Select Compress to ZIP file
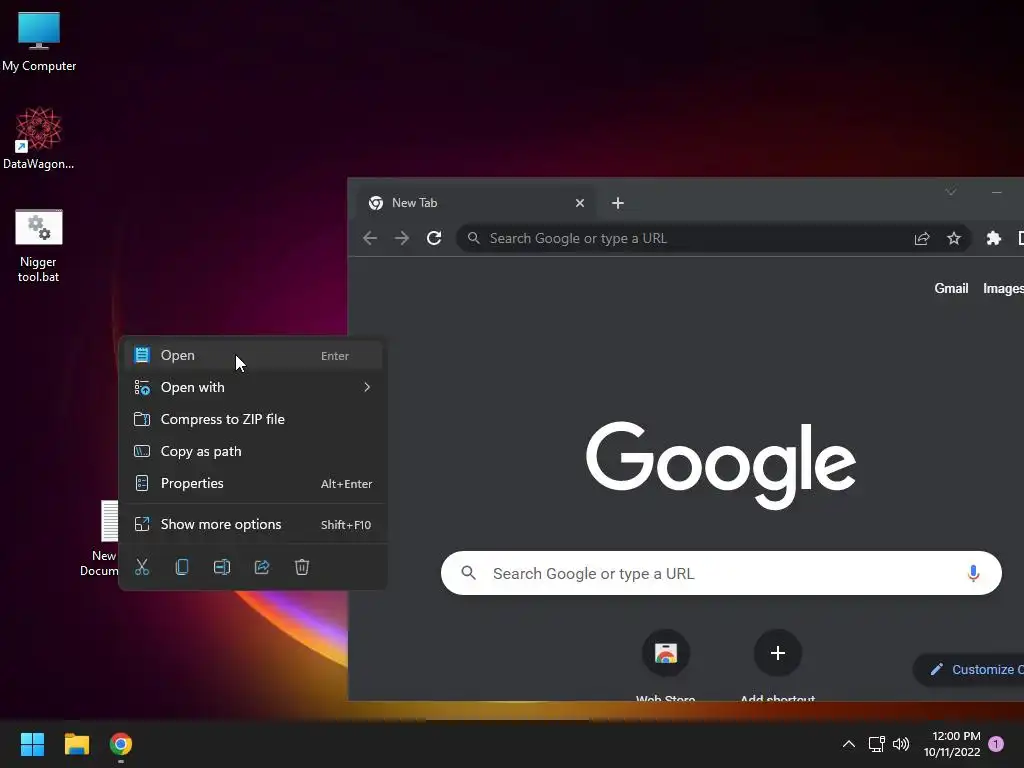Screen dimensions: 1024x768 (x=253, y=419)
